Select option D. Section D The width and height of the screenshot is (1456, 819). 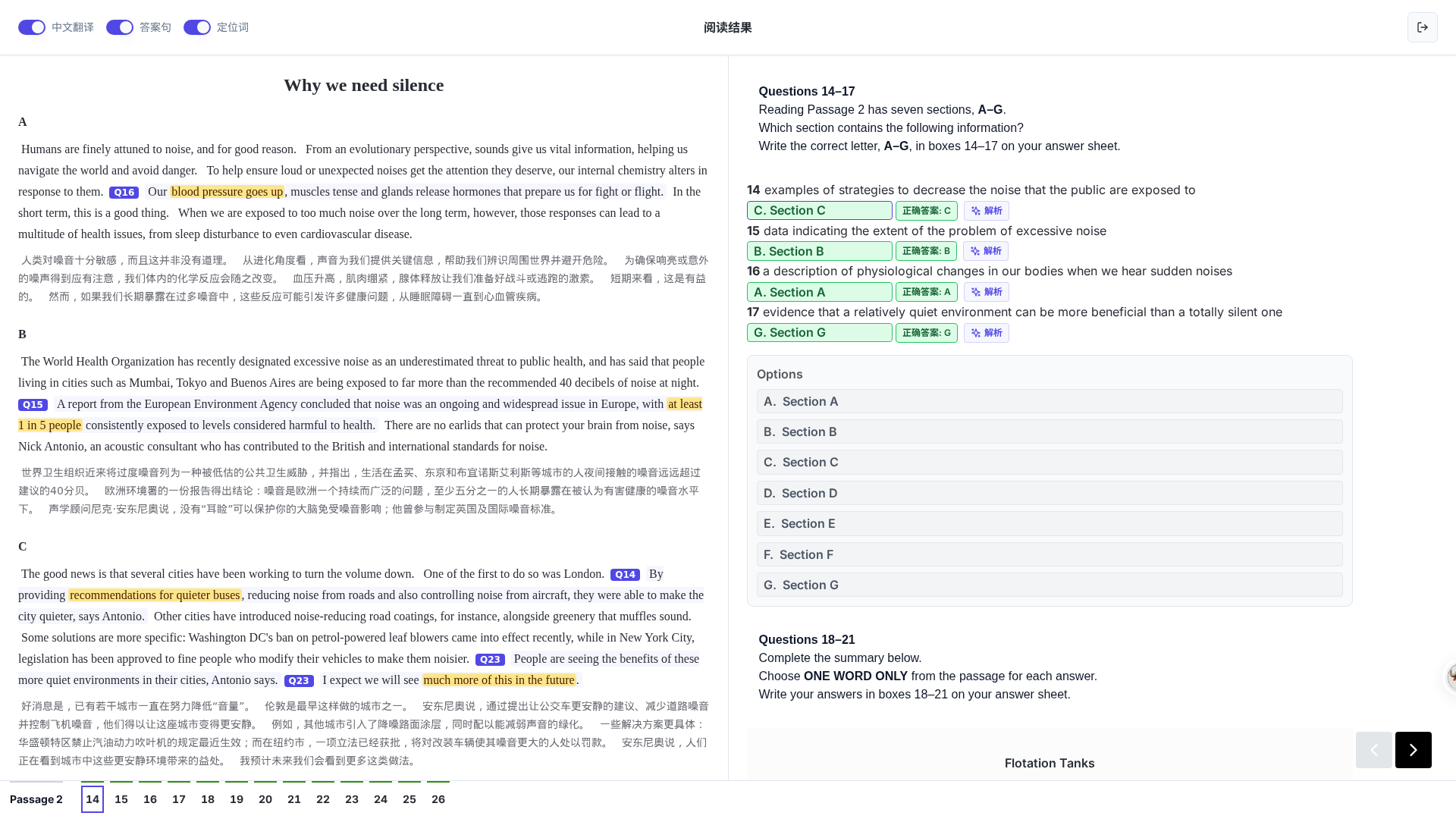(x=1050, y=493)
